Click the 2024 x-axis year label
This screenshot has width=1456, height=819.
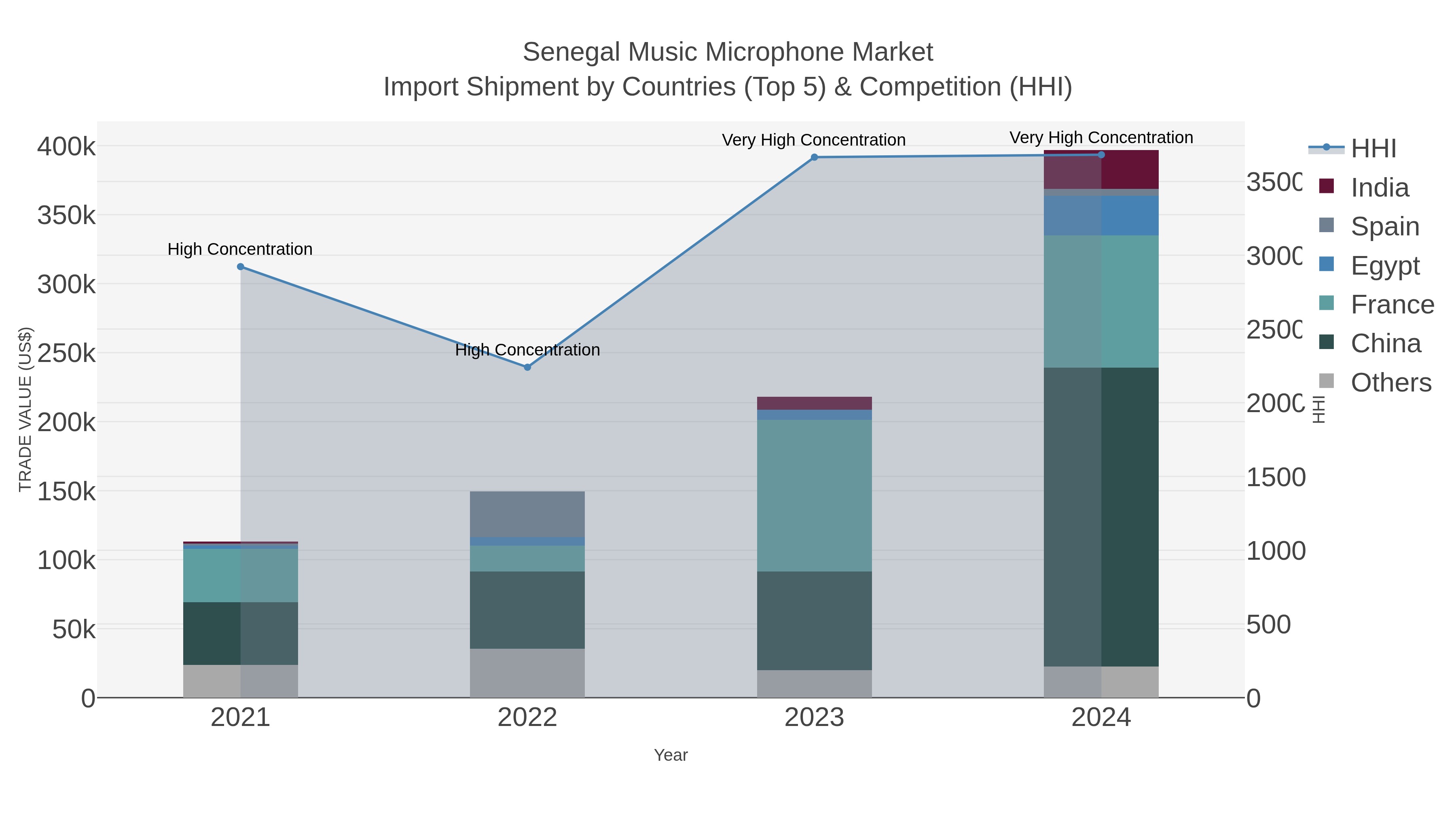pyautogui.click(x=1101, y=718)
